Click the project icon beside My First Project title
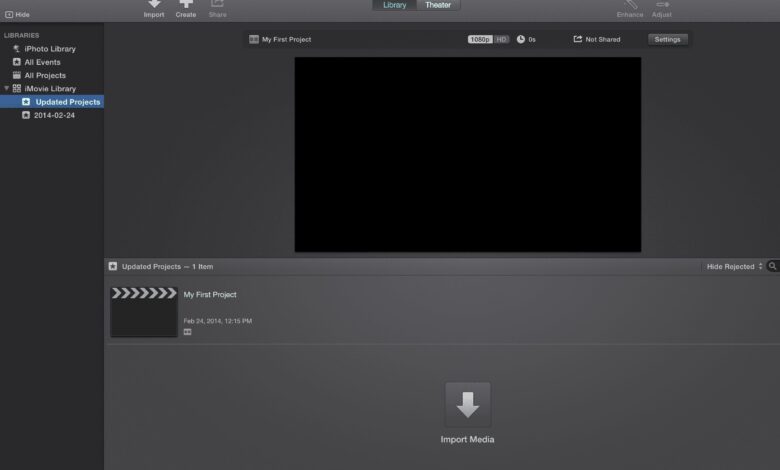This screenshot has width=780, height=470. pyautogui.click(x=254, y=39)
